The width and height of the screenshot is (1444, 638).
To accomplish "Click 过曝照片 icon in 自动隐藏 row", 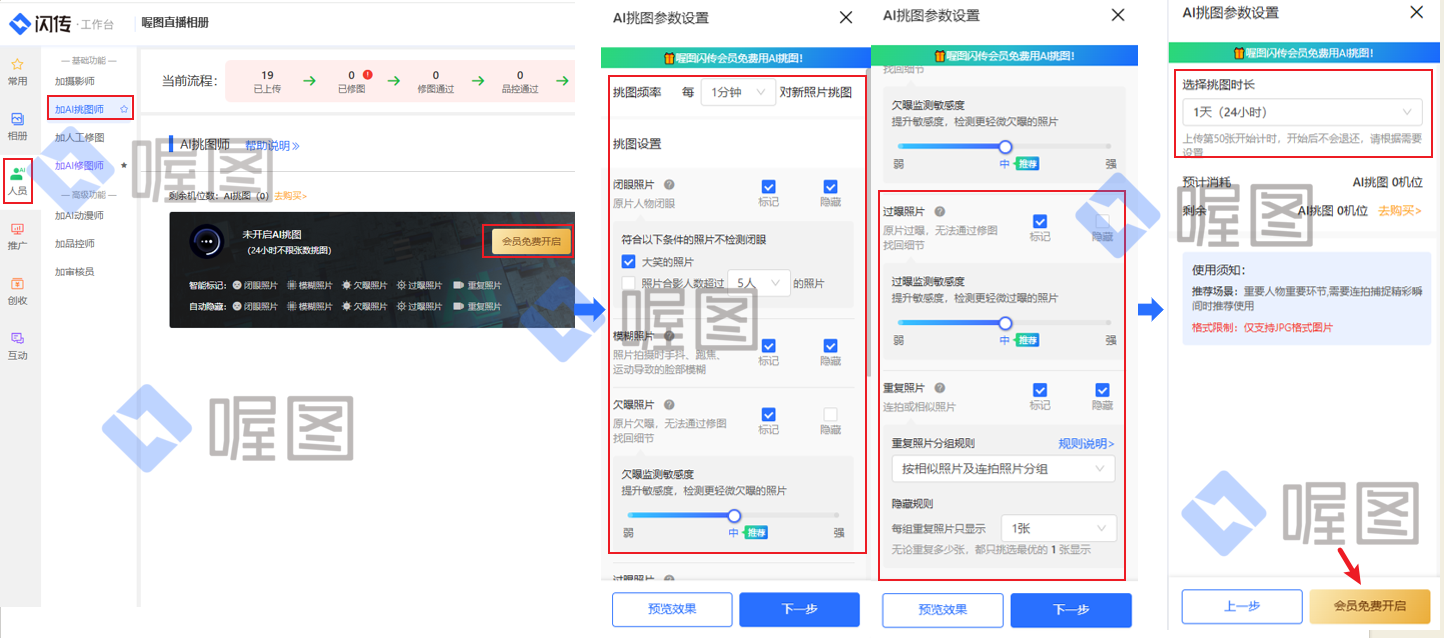I will tap(400, 306).
